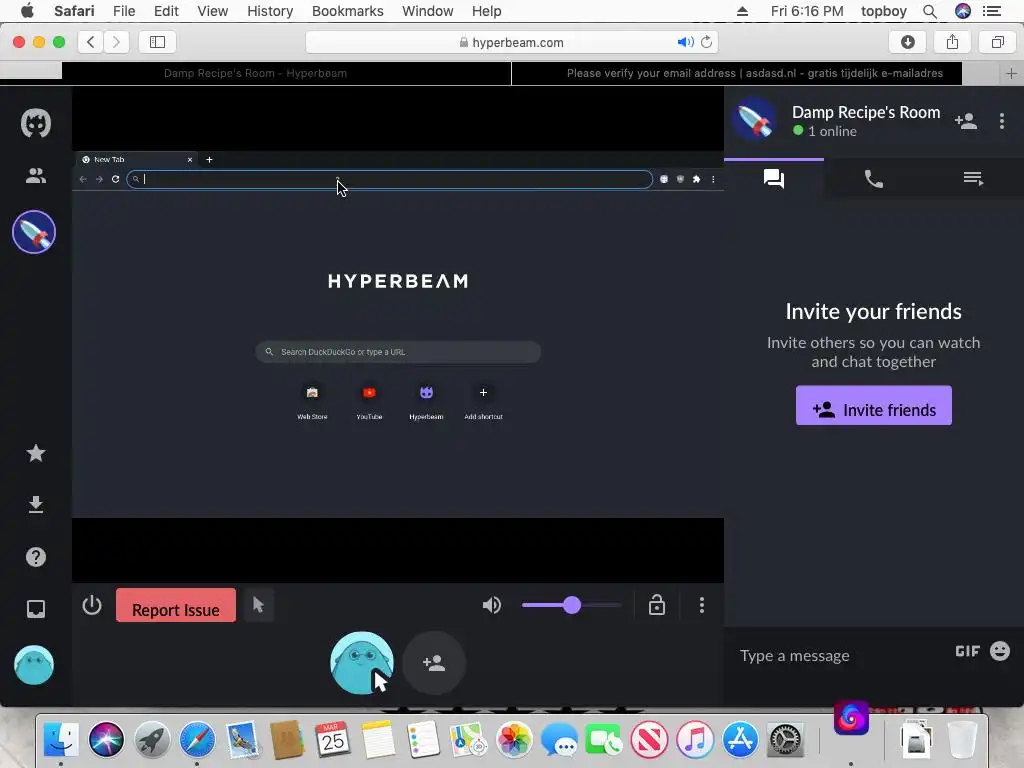This screenshot has width=1024, height=768.
Task: Switch to the playlist queue tab
Action: point(974,178)
